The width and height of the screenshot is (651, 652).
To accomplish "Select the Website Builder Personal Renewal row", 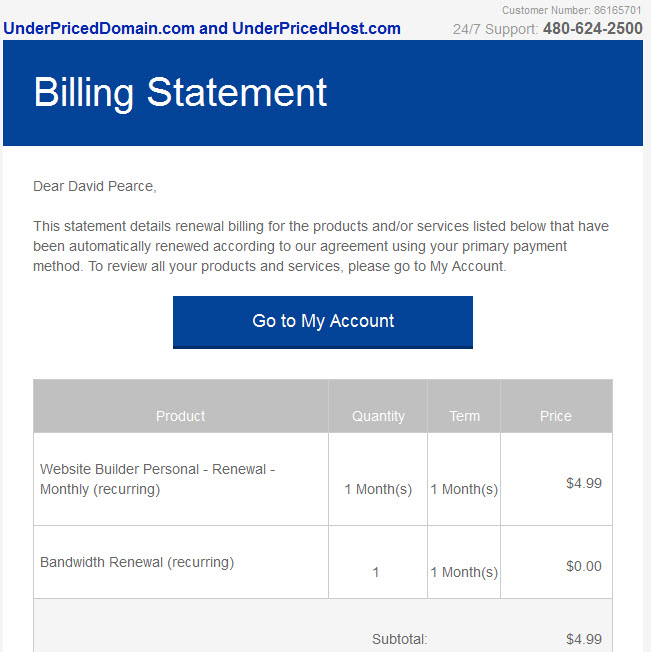I will (323, 479).
